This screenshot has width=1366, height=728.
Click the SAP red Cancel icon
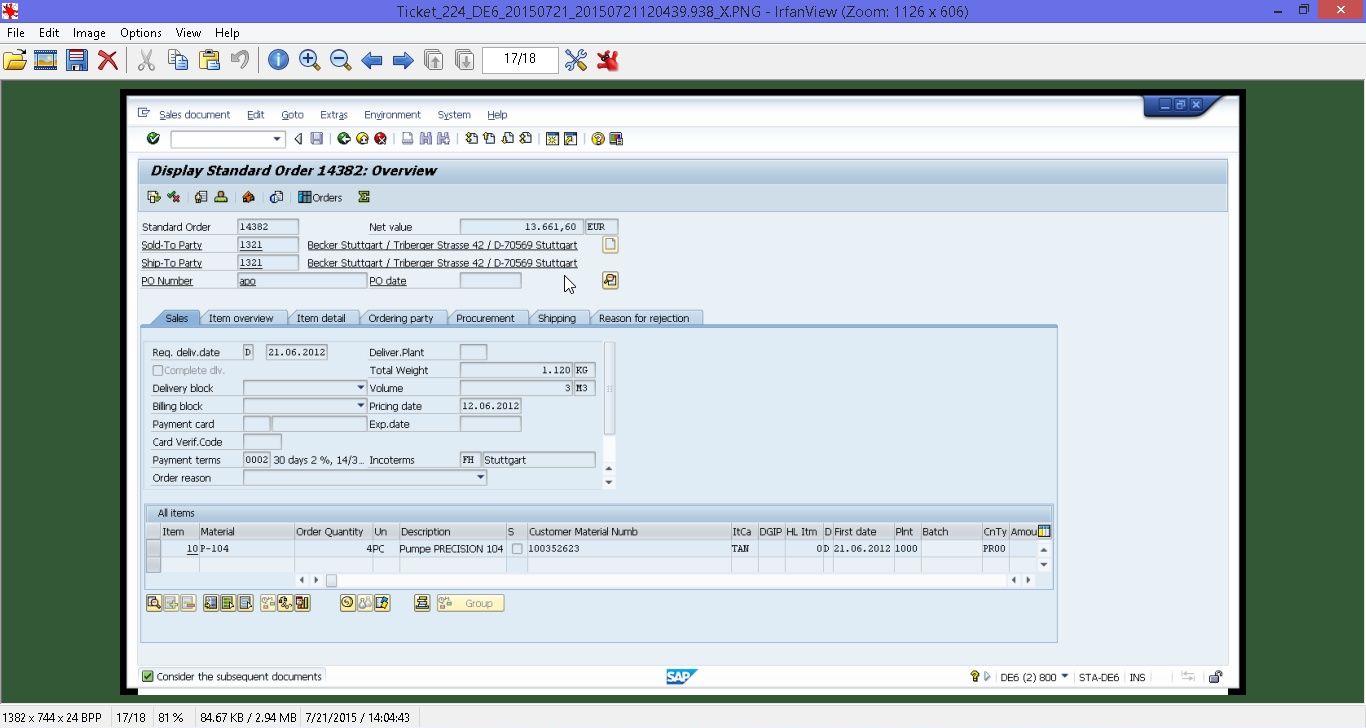[380, 139]
